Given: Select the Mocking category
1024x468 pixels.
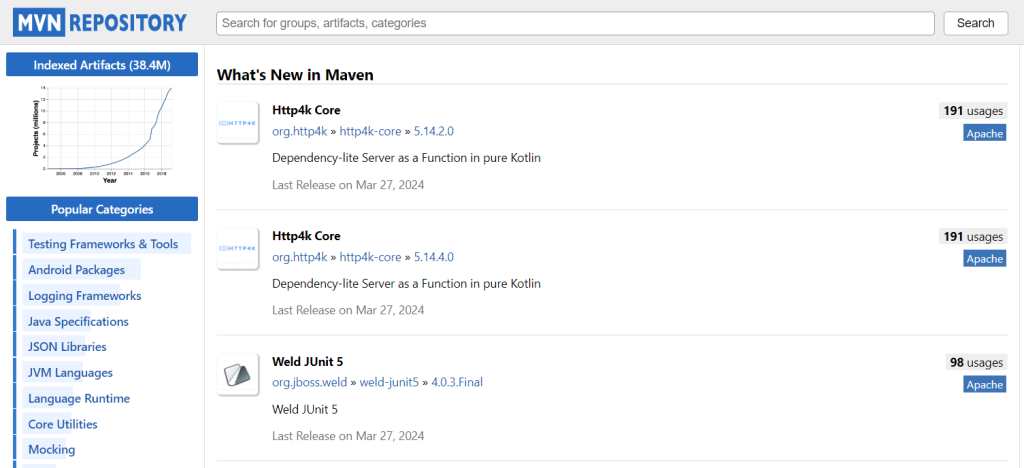Looking at the screenshot, I should [x=52, y=450].
